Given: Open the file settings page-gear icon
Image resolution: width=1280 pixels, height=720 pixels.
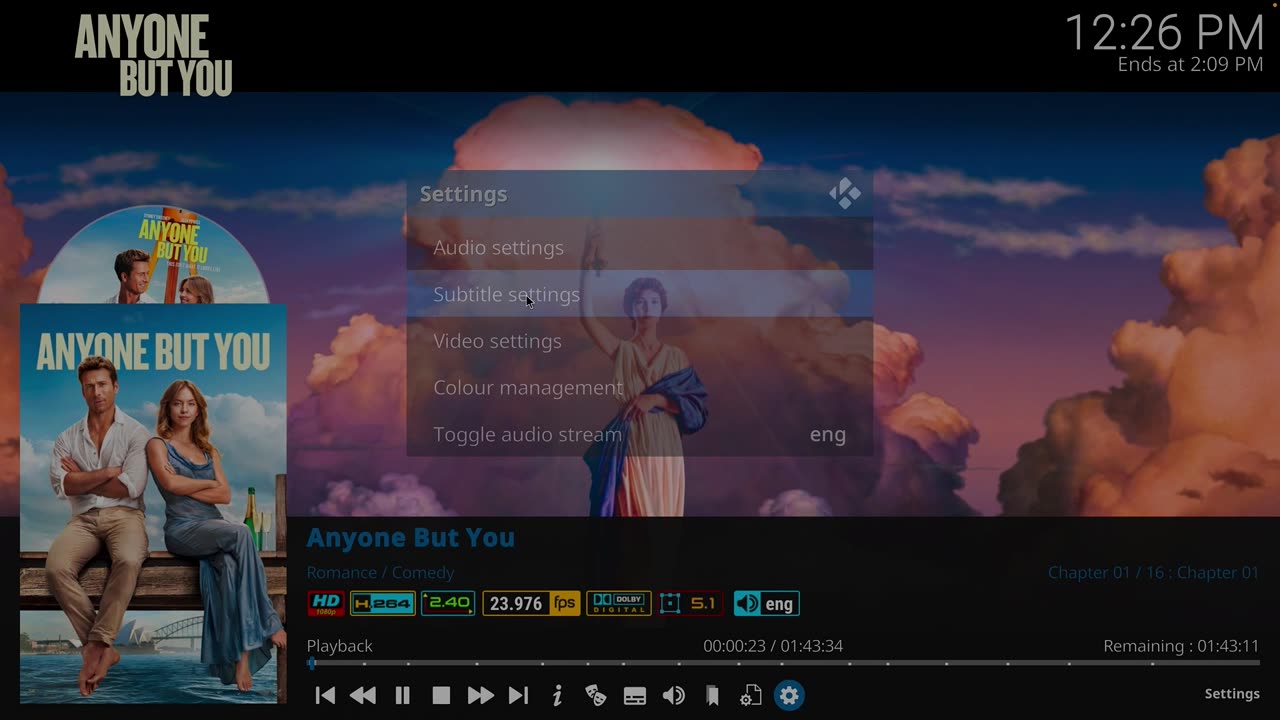Looking at the screenshot, I should coord(751,695).
